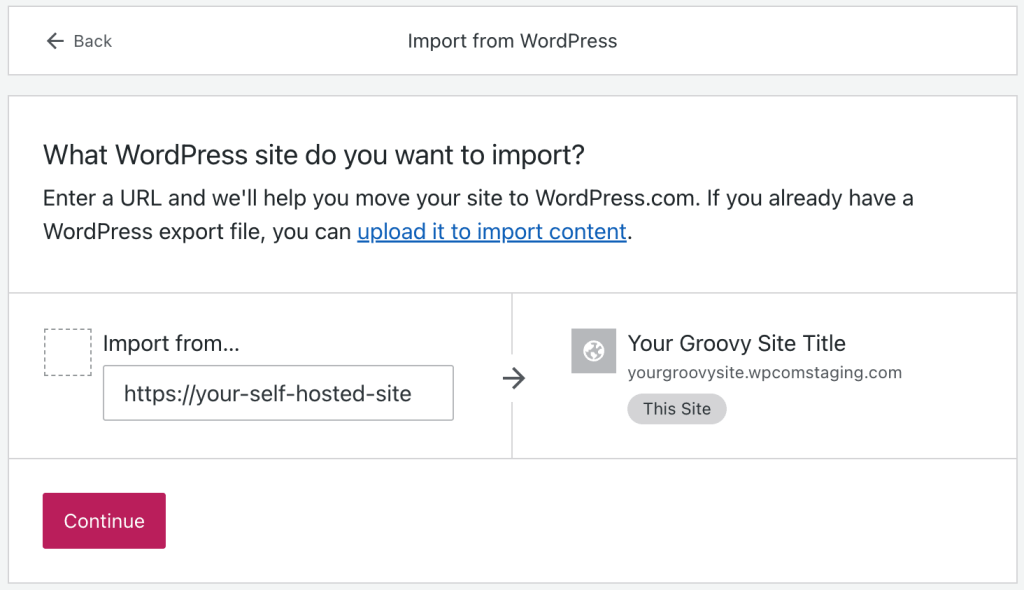This screenshot has height=590, width=1024.
Task: Go back using the Back label
Action: click(93, 41)
